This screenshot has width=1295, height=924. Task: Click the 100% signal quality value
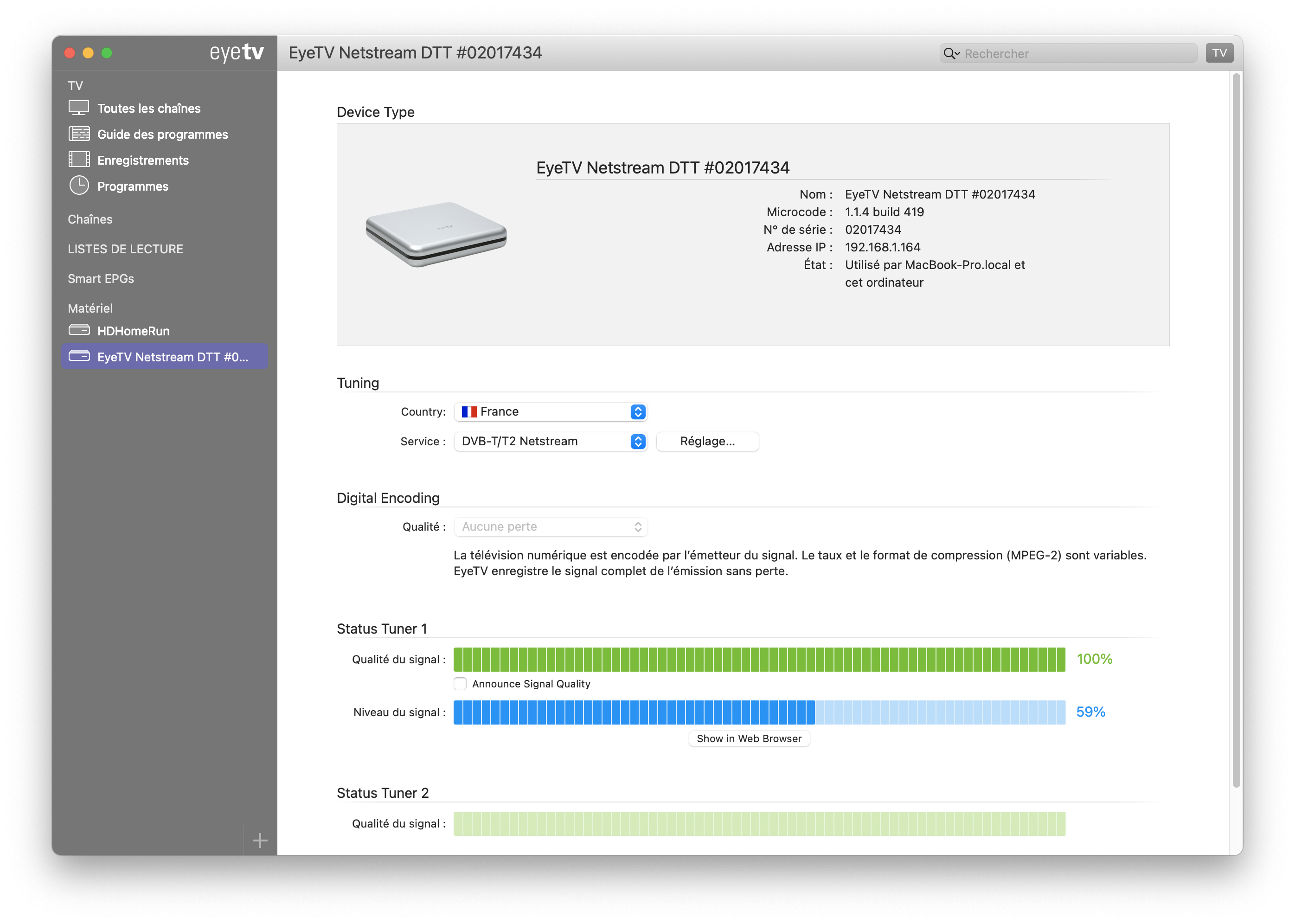click(1094, 659)
